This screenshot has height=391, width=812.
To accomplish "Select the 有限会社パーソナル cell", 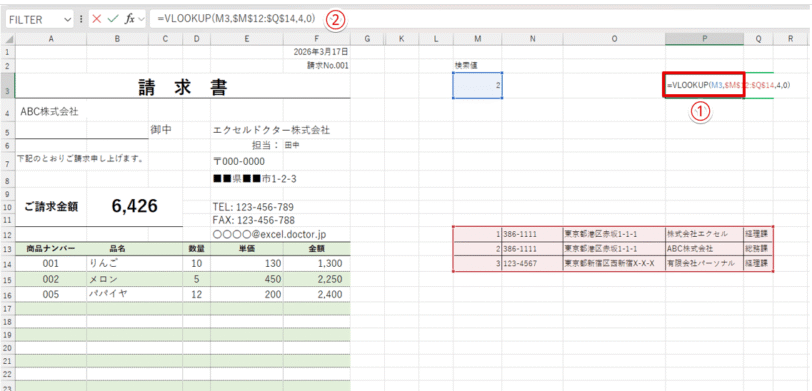I will click(x=704, y=264).
